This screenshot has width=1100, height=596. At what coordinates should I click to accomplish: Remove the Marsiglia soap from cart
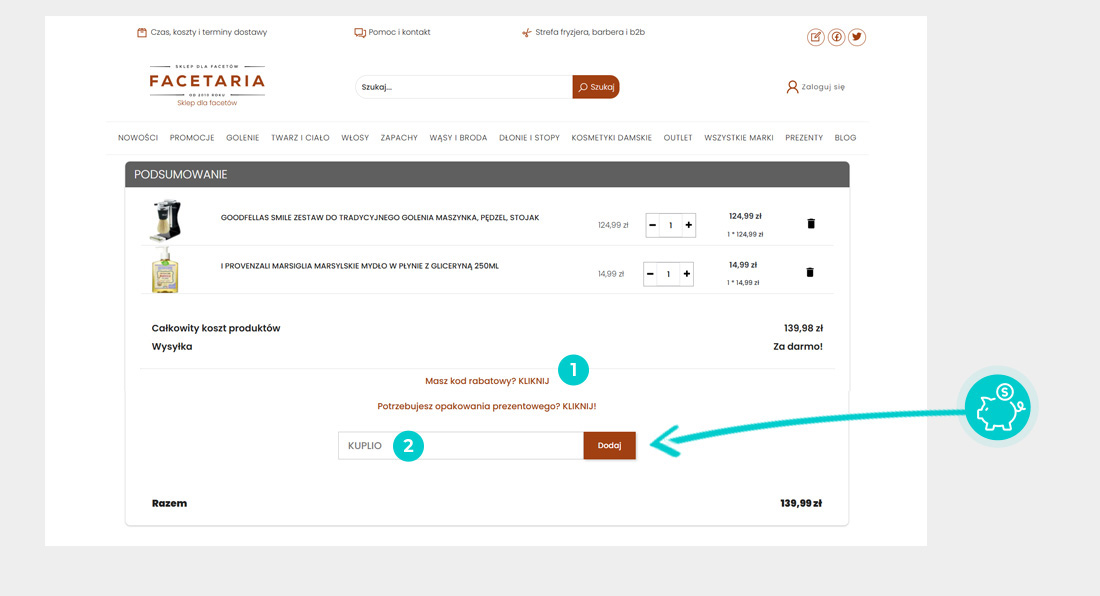coord(810,272)
